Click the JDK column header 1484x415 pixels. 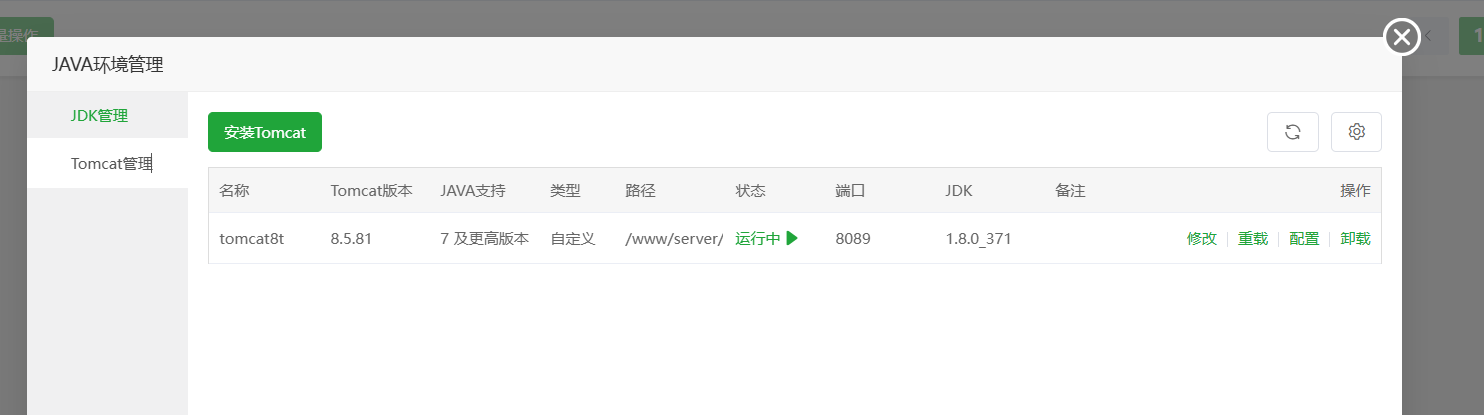click(959, 190)
